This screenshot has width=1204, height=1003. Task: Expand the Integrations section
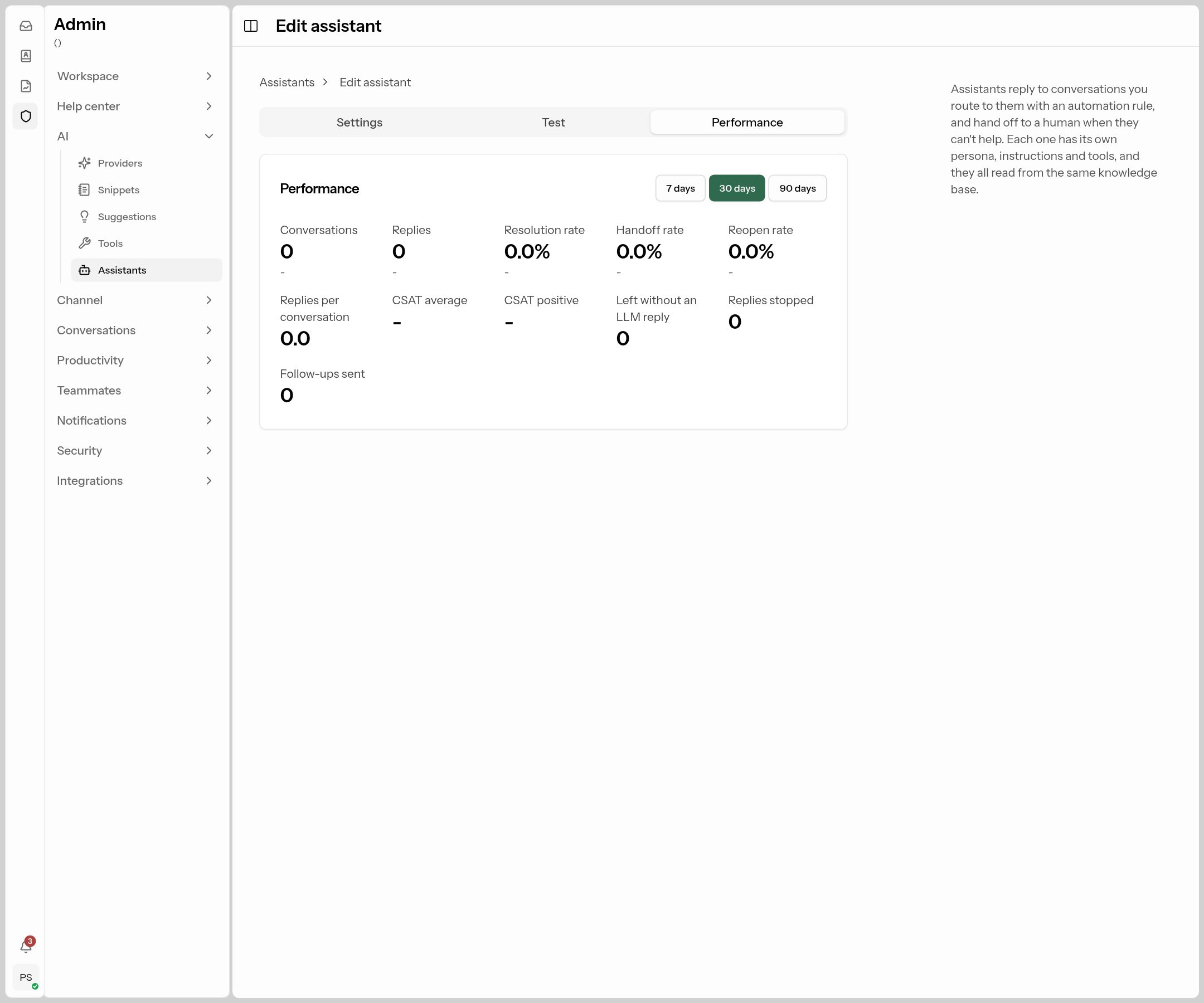pyautogui.click(x=137, y=481)
